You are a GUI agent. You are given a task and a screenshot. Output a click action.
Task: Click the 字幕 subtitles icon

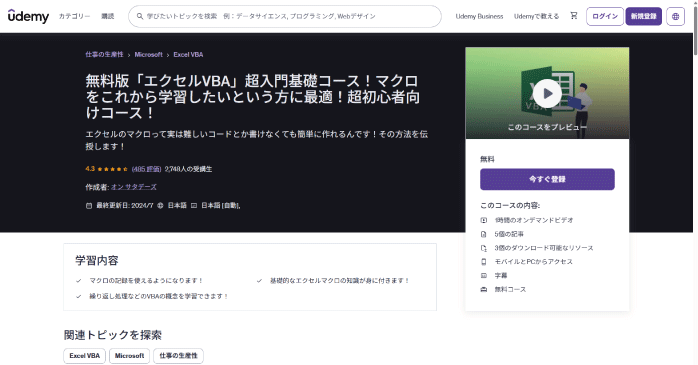tap(484, 276)
